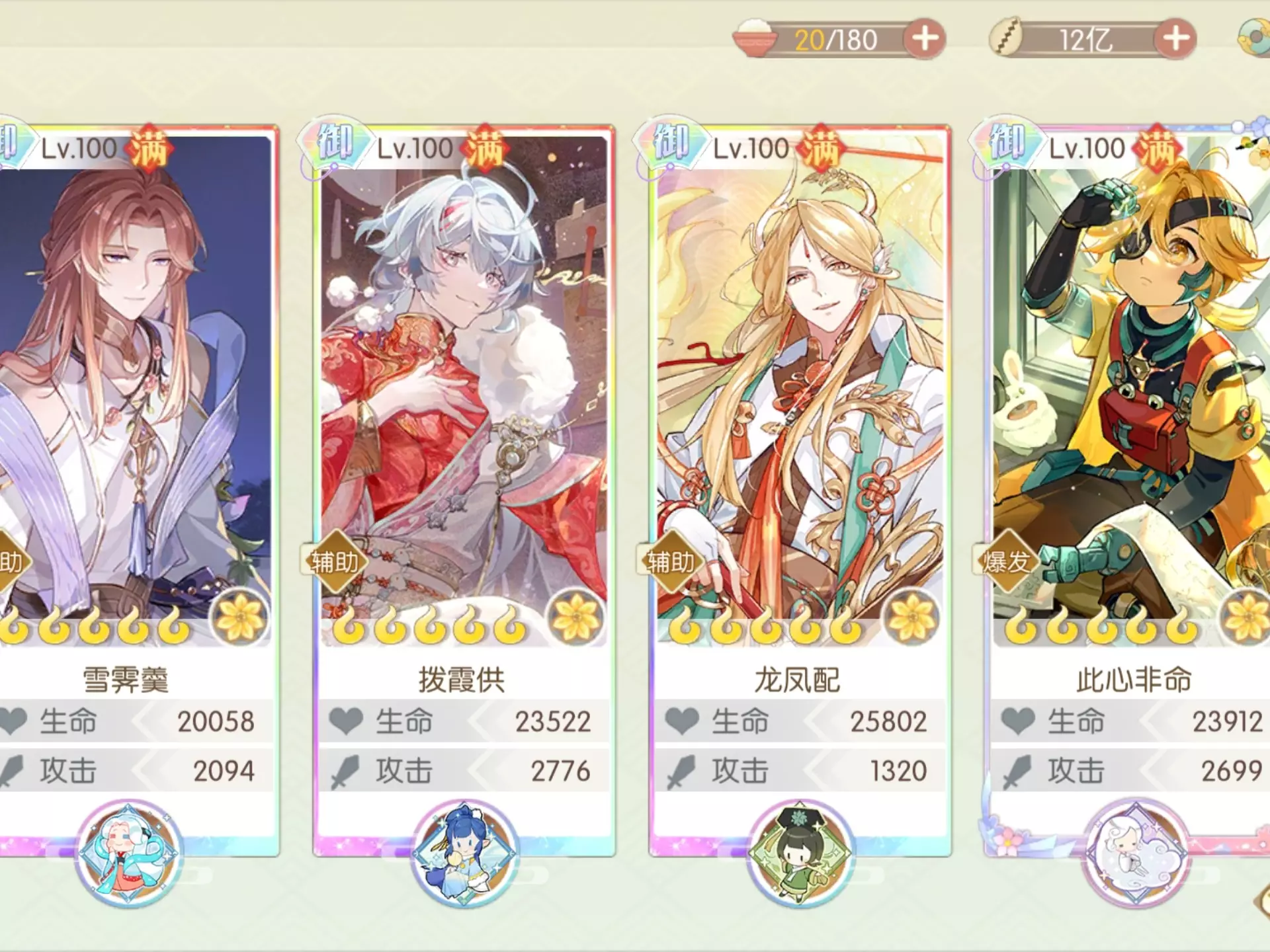The image size is (1270, 952).
Task: Open the blue-haired chibi avatar under 拨霞供
Action: click(x=464, y=853)
